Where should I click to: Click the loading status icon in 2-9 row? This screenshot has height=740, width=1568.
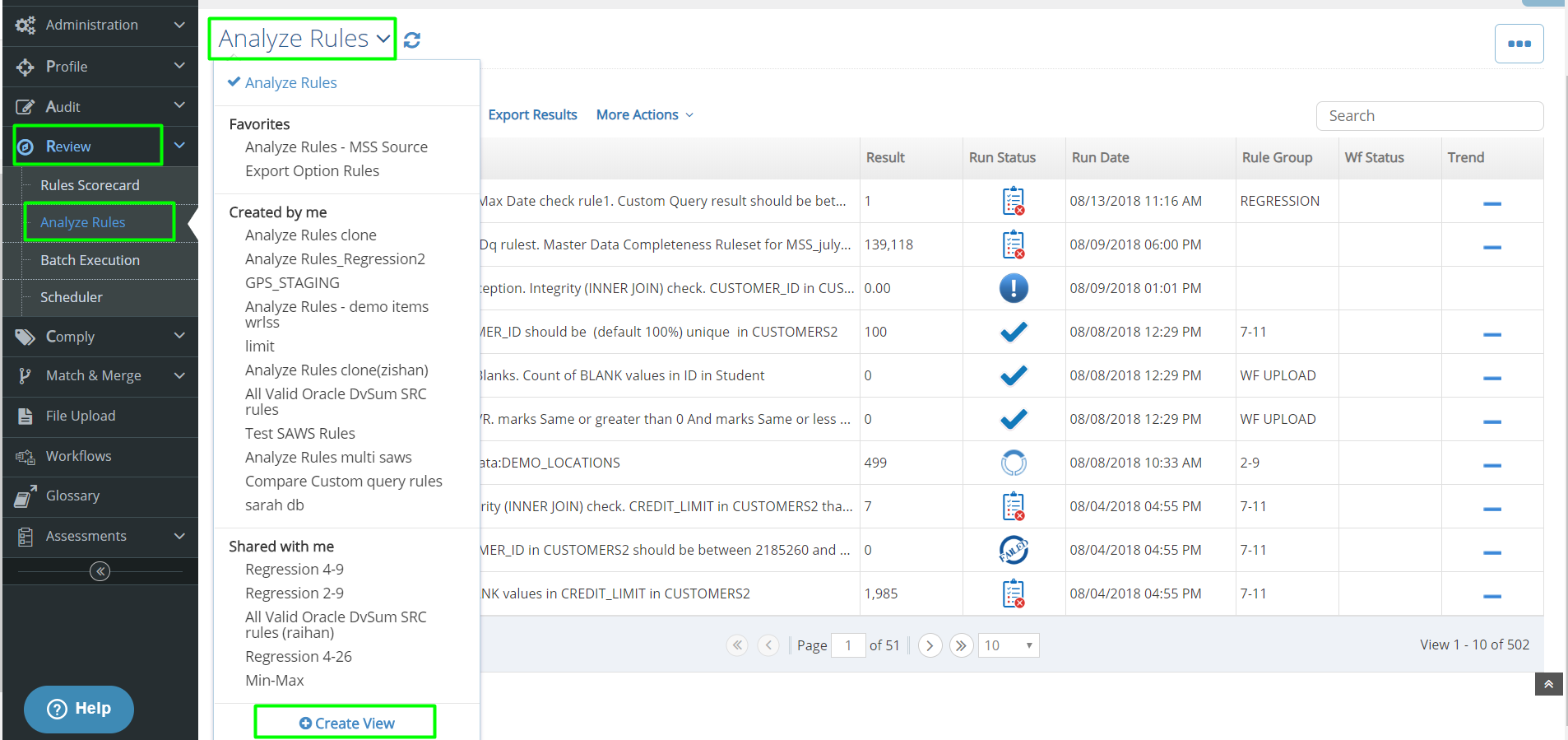tap(1014, 463)
